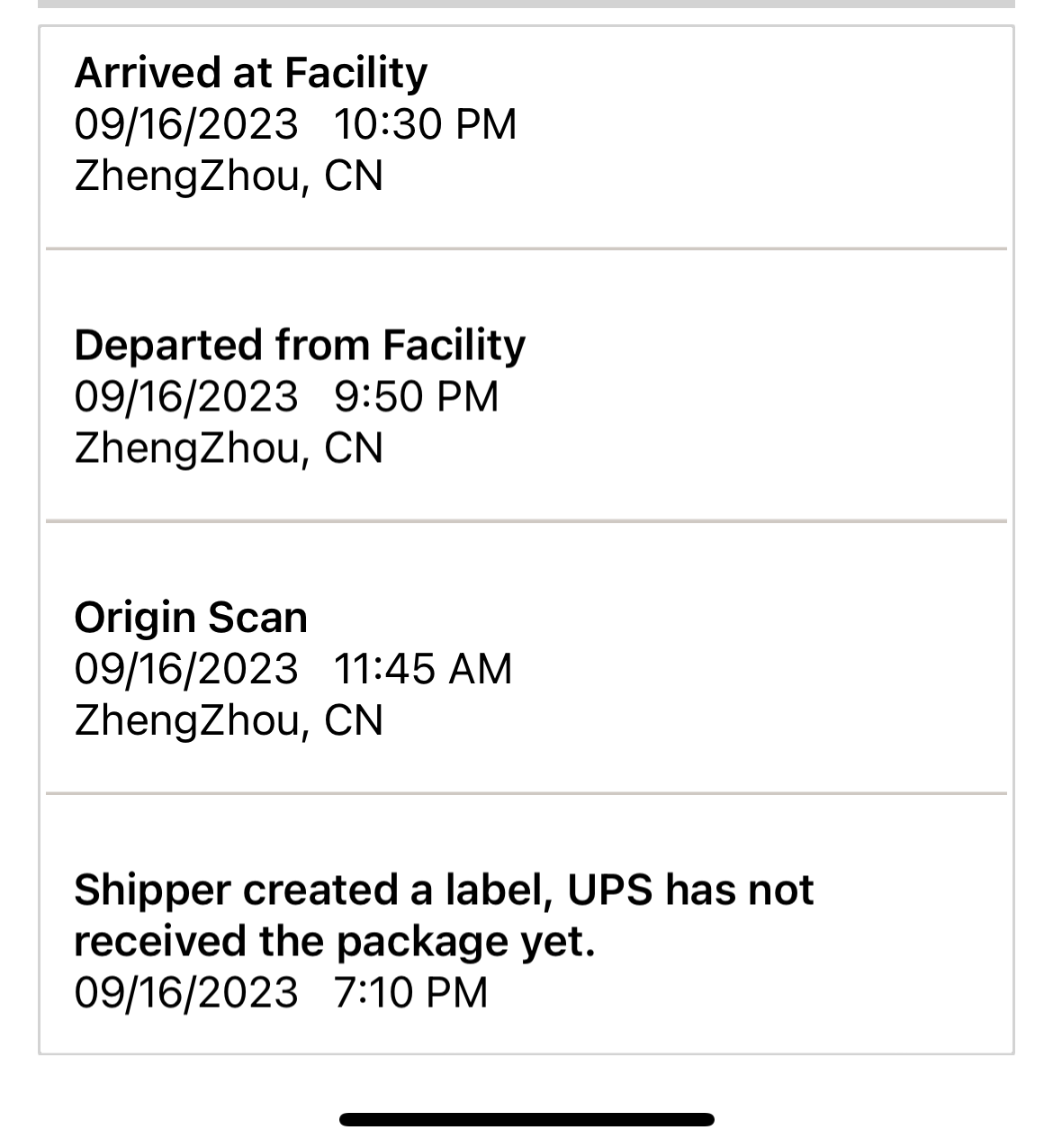The image size is (1053, 1148).
Task: Tap the "received the package yet." line
Action: coord(335,942)
